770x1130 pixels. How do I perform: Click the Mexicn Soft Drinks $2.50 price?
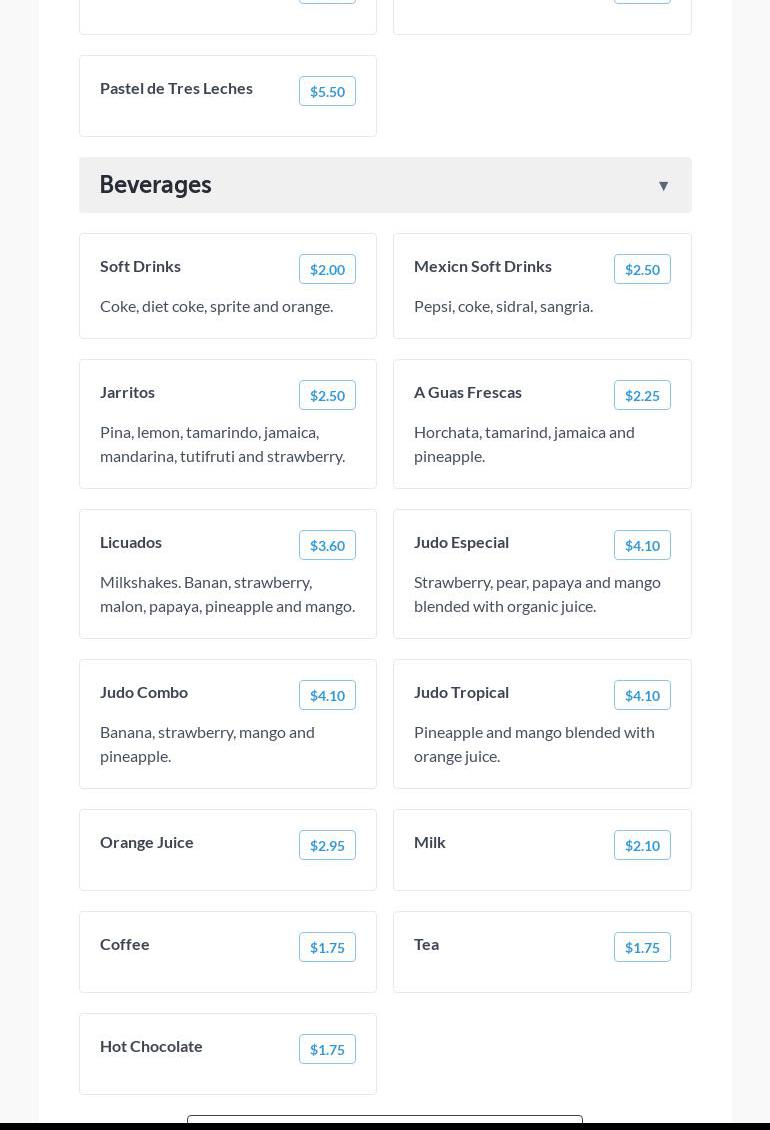pyautogui.click(x=642, y=269)
